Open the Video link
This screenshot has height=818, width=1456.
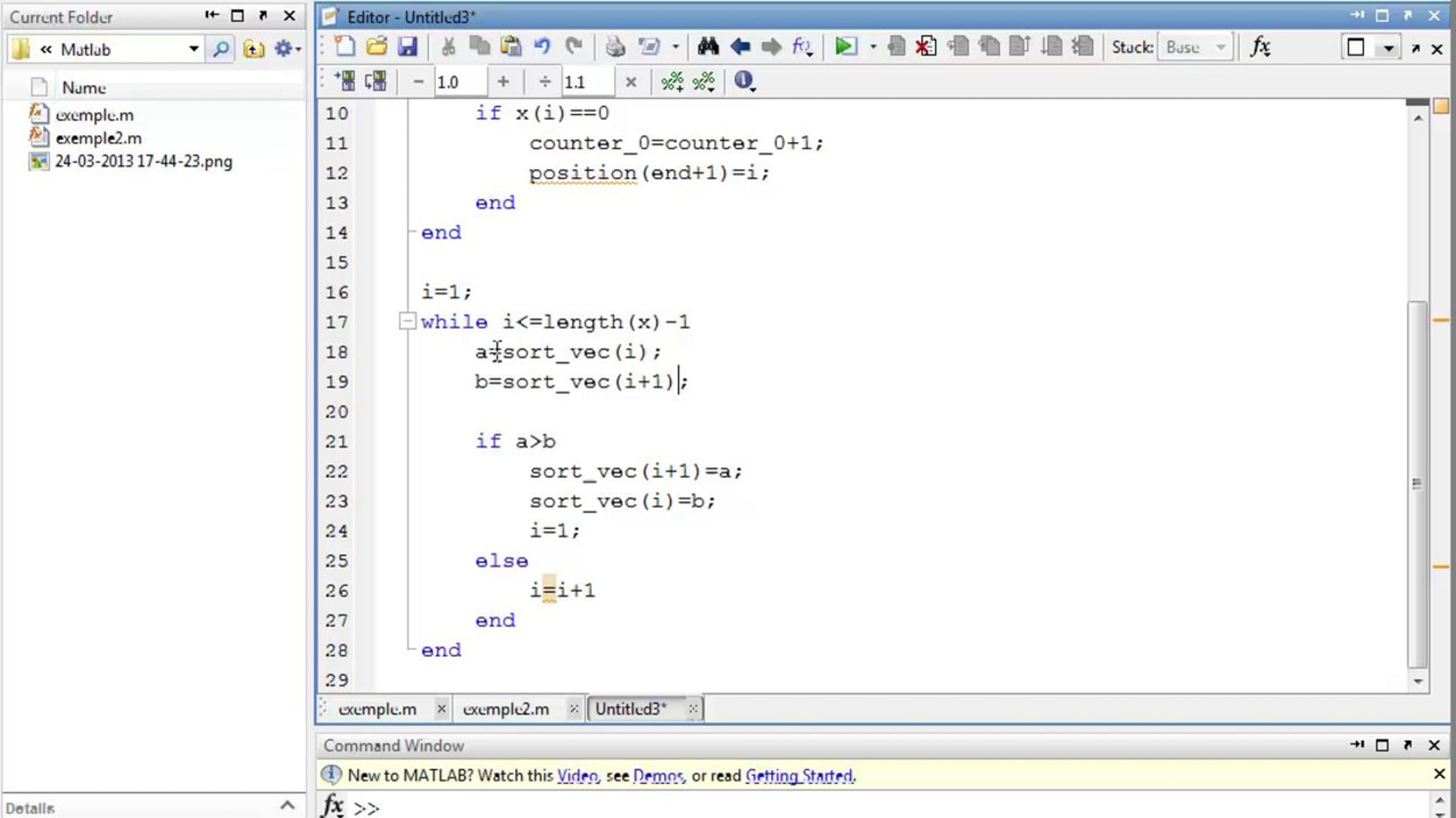click(578, 776)
